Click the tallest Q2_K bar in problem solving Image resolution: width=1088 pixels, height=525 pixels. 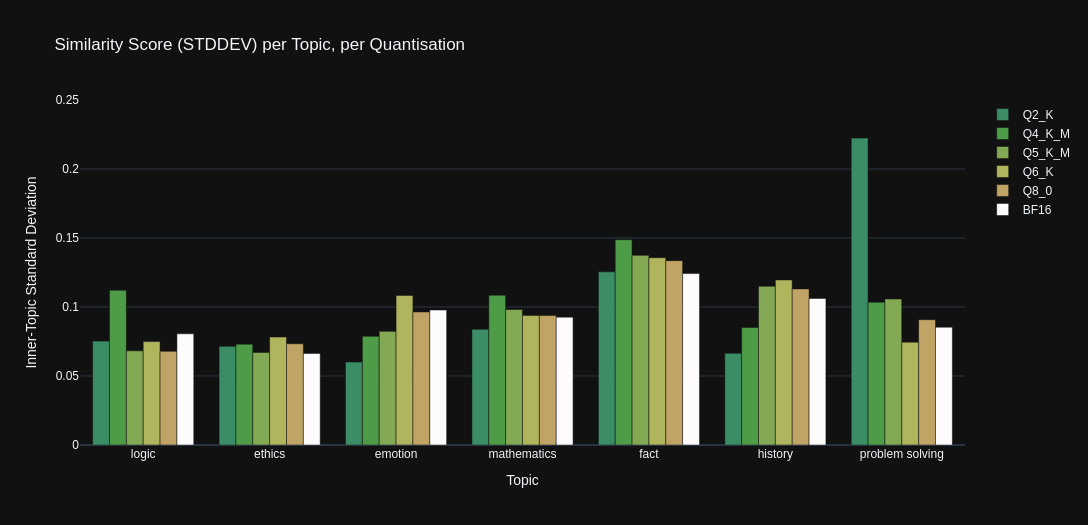pos(860,291)
